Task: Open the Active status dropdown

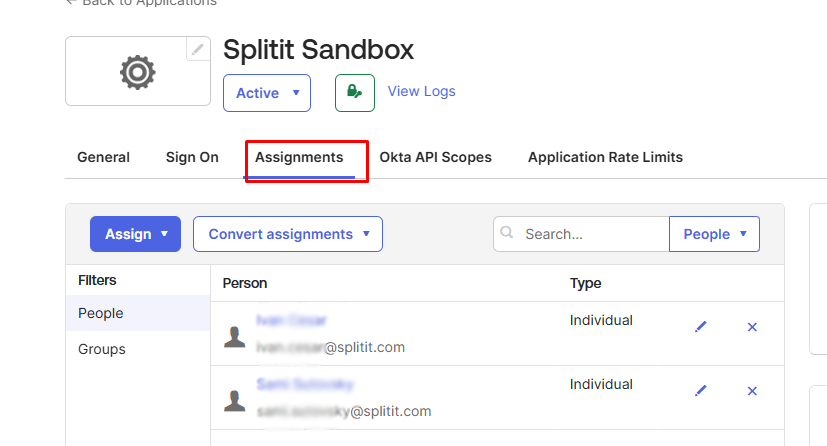Action: coord(267,93)
